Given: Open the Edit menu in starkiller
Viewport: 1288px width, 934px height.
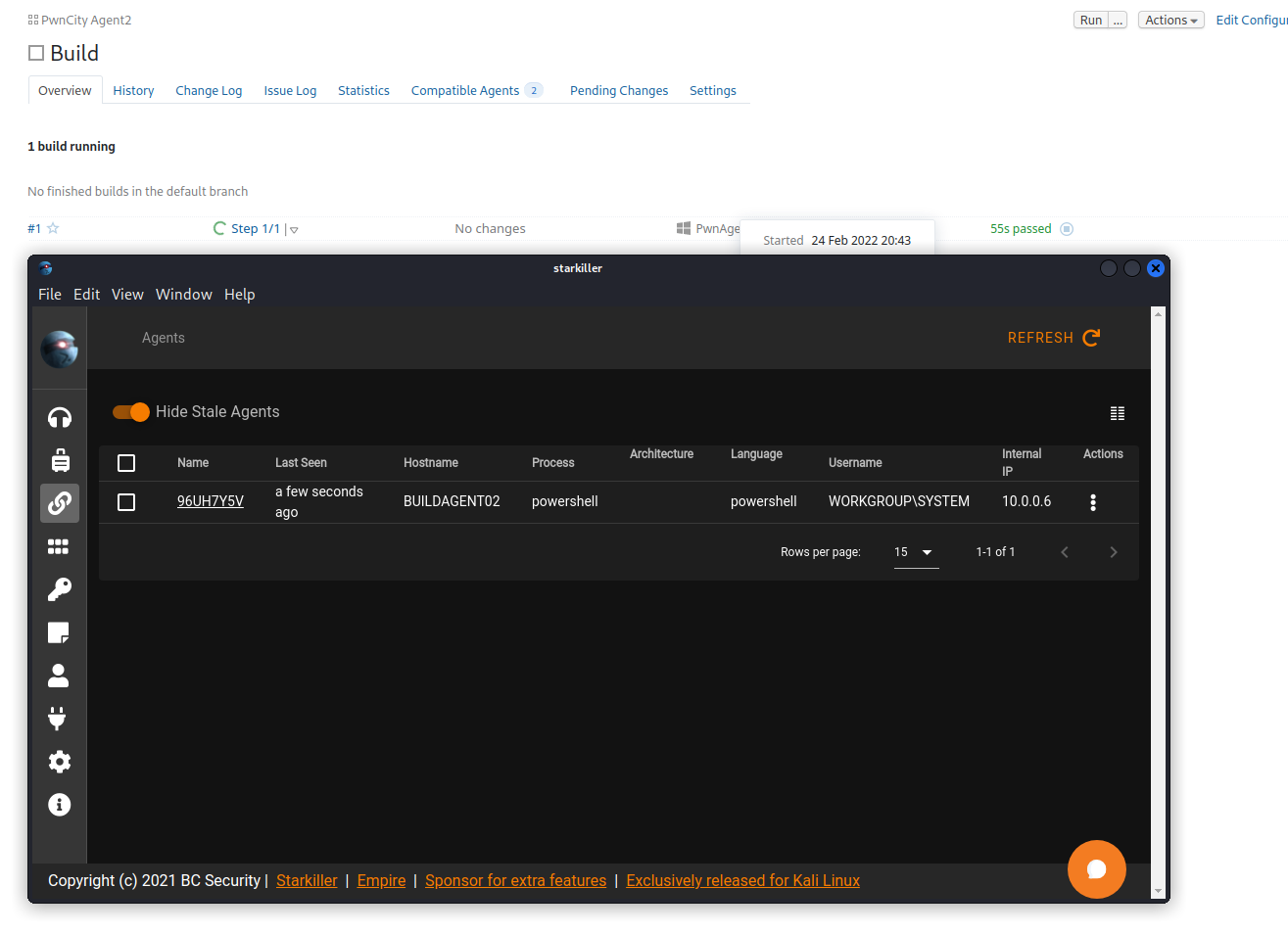Looking at the screenshot, I should point(86,295).
